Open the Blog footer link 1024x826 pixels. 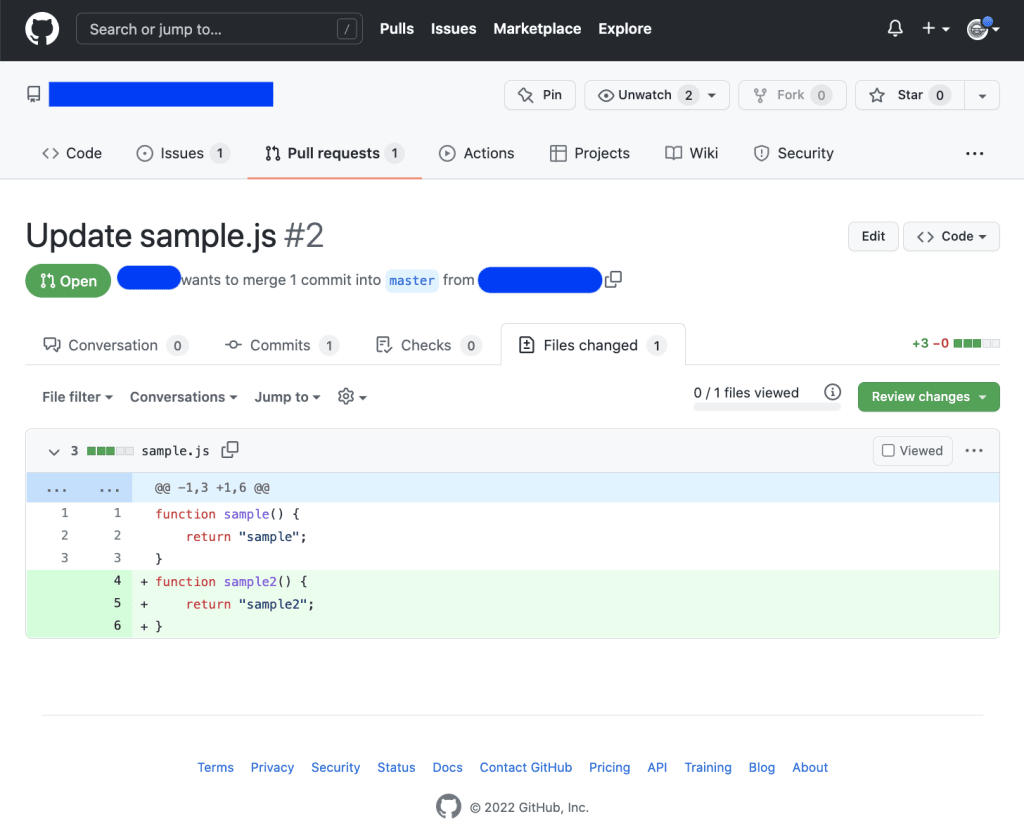click(x=761, y=767)
